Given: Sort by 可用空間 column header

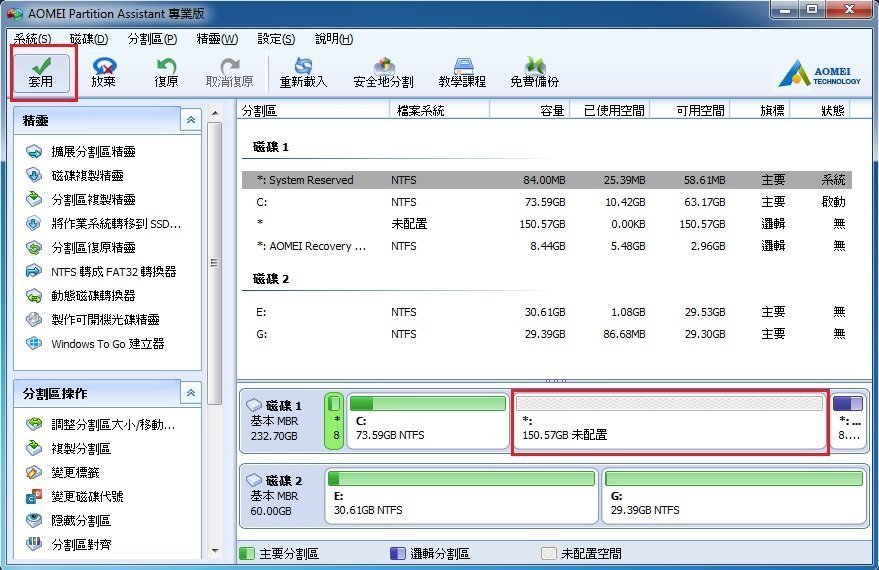Looking at the screenshot, I should click(690, 110).
